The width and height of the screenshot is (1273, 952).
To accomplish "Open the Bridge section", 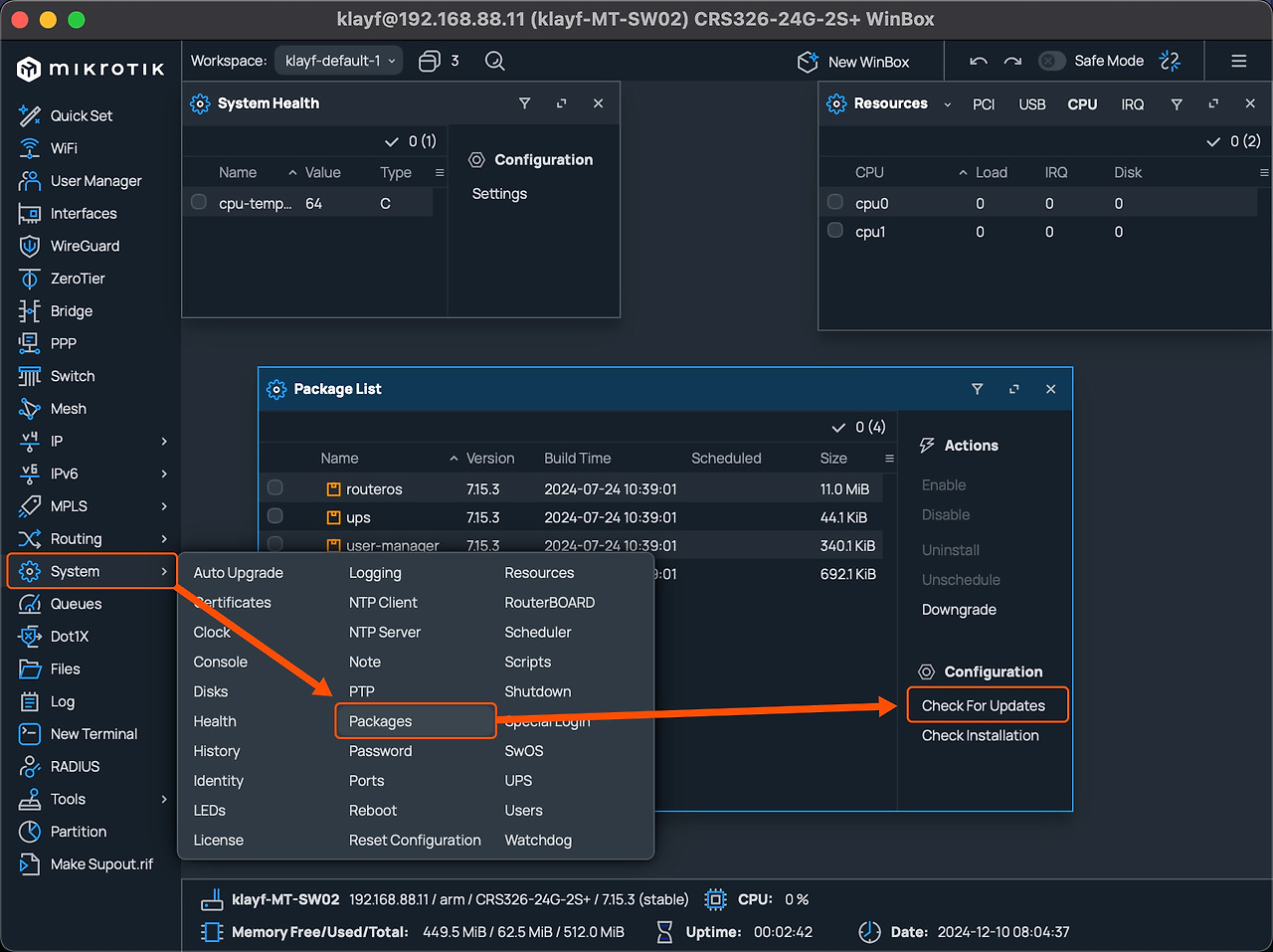I will (x=71, y=311).
